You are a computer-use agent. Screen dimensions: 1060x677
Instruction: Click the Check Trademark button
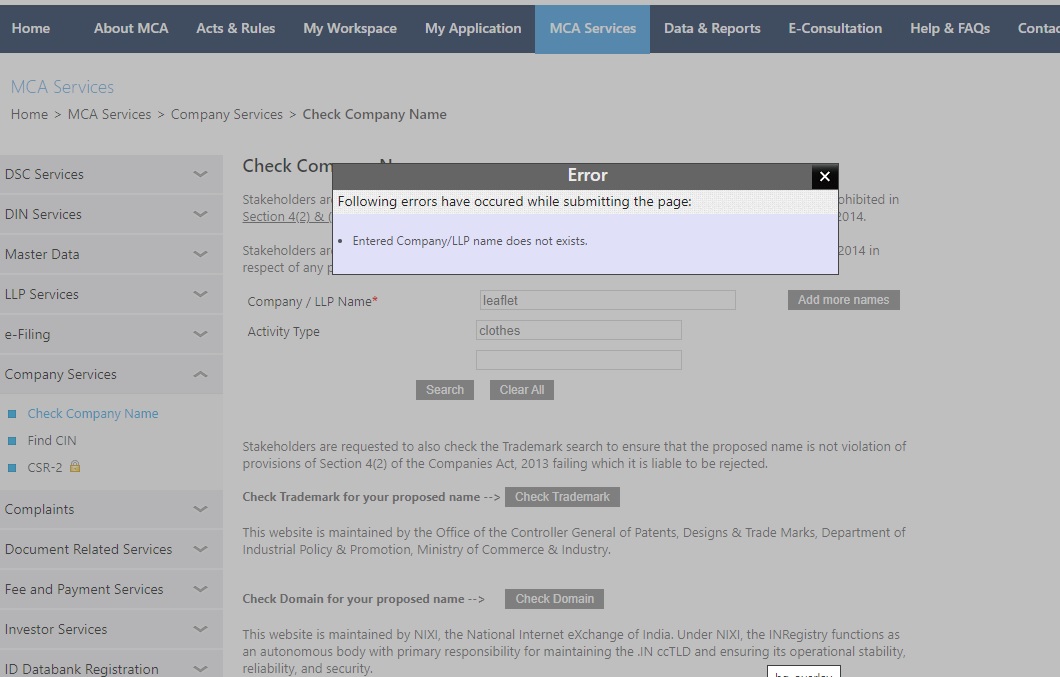[x=562, y=496]
